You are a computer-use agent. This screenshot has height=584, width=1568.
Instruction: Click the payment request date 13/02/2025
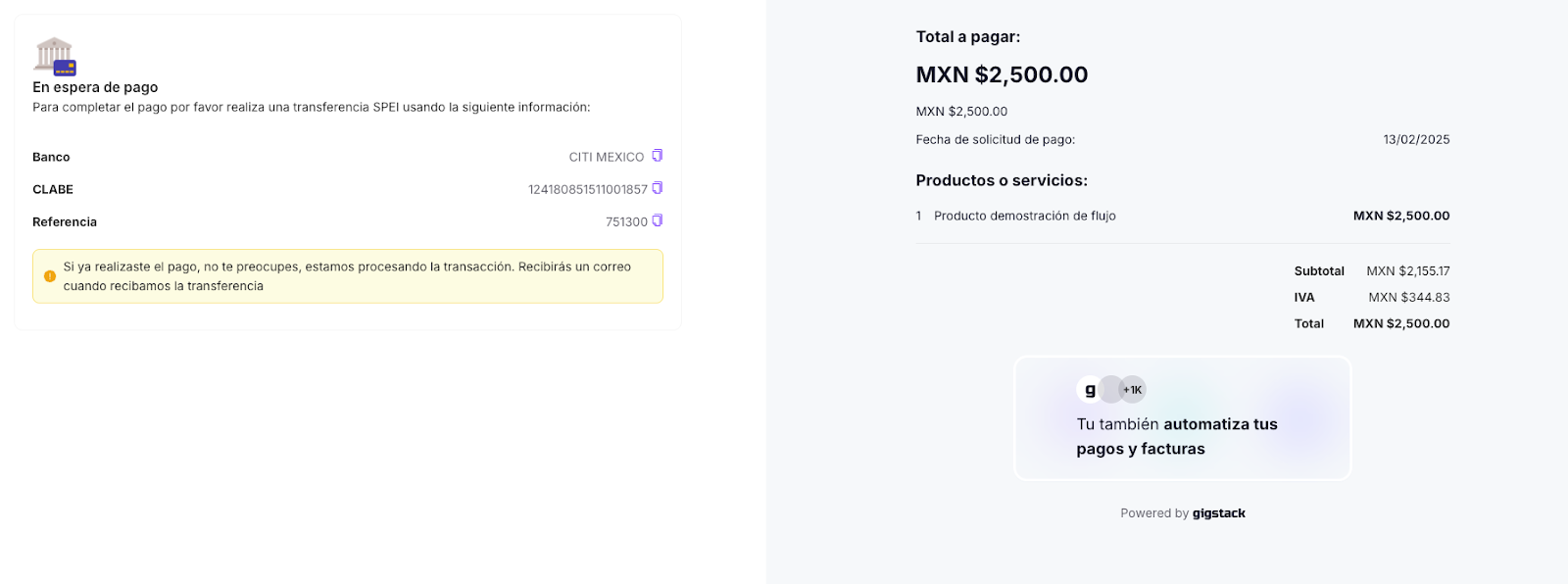point(1416,139)
